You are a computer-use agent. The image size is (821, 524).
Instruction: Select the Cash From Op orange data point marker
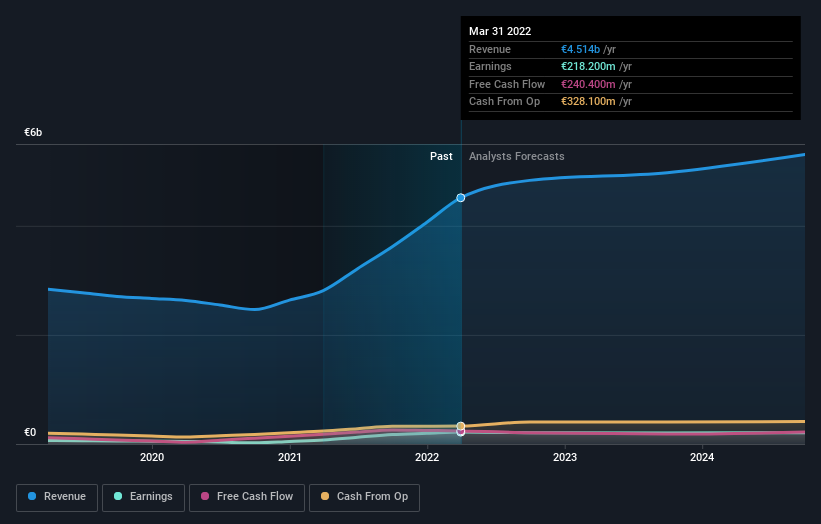pyautogui.click(x=461, y=426)
